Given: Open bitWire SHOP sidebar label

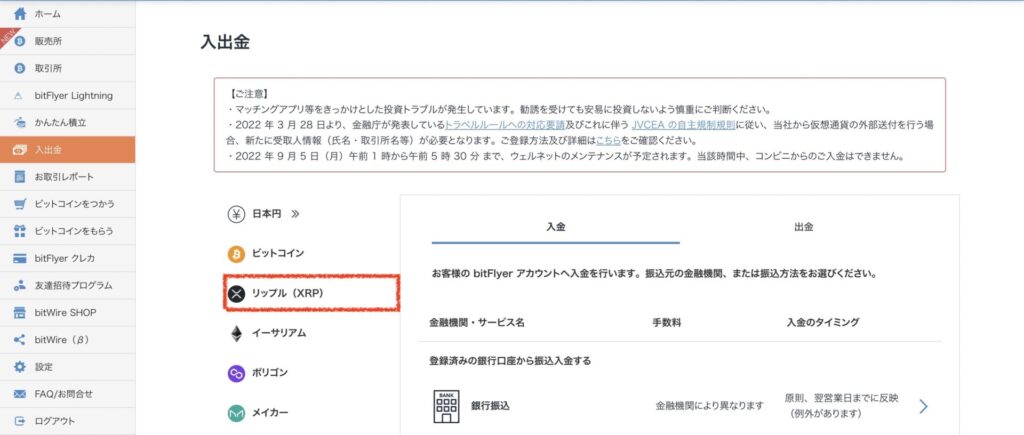Looking at the screenshot, I should pyautogui.click(x=65, y=313).
